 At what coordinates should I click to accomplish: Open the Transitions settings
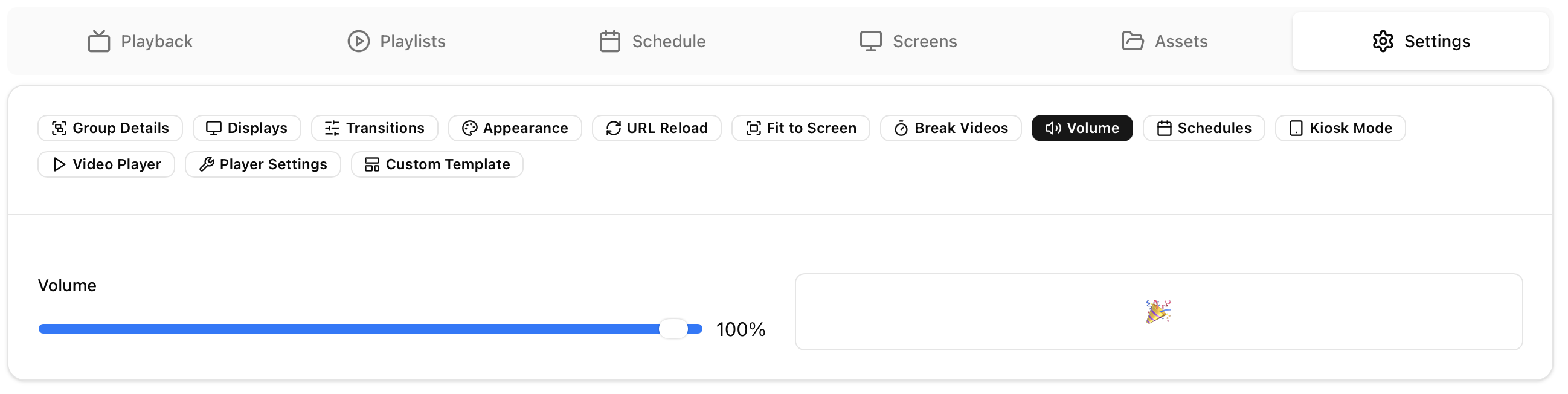coord(374,129)
